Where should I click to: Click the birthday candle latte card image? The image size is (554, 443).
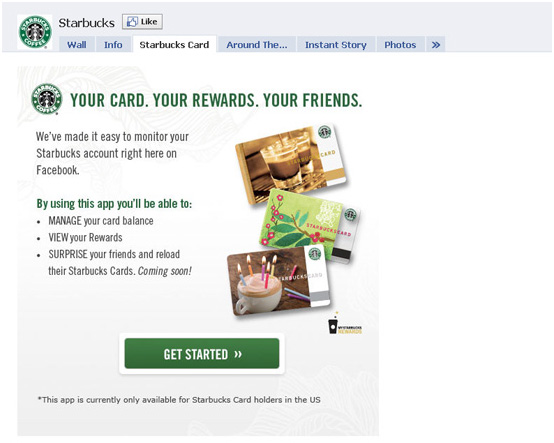279,280
